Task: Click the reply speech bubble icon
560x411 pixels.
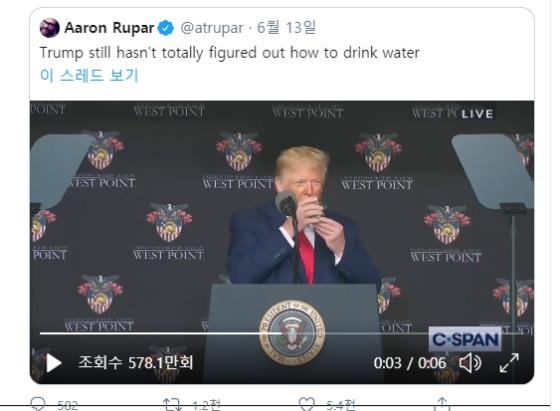Action: [x=38, y=404]
